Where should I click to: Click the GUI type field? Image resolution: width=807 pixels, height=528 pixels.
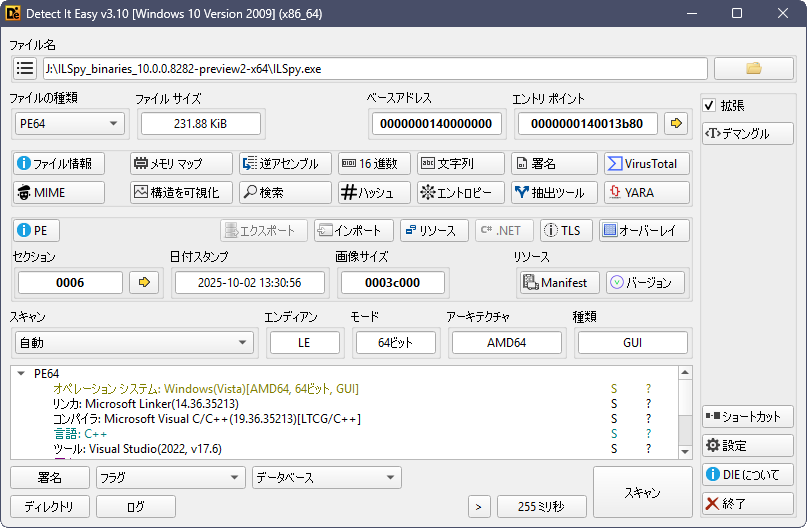(633, 343)
